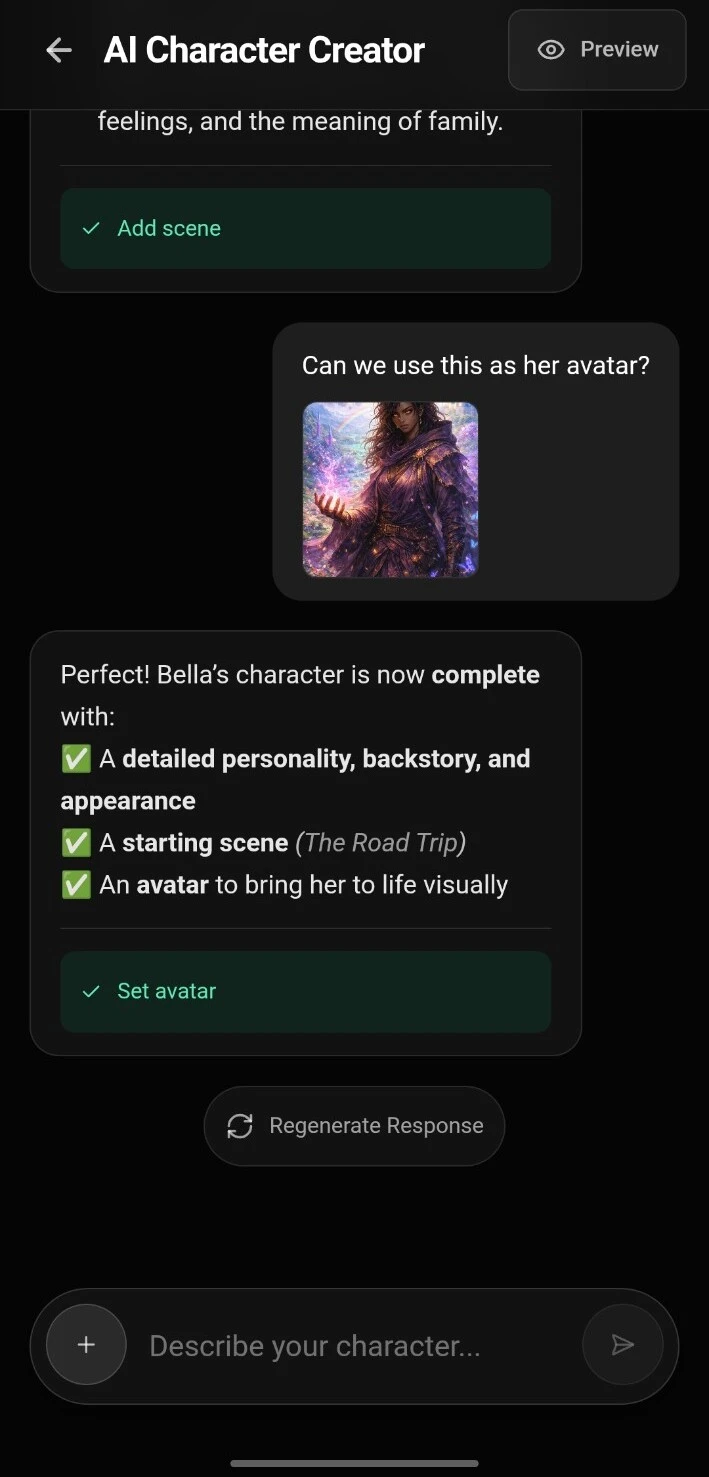Click green check emoji before 'An avatar'
The image size is (709, 1477).
click(76, 885)
